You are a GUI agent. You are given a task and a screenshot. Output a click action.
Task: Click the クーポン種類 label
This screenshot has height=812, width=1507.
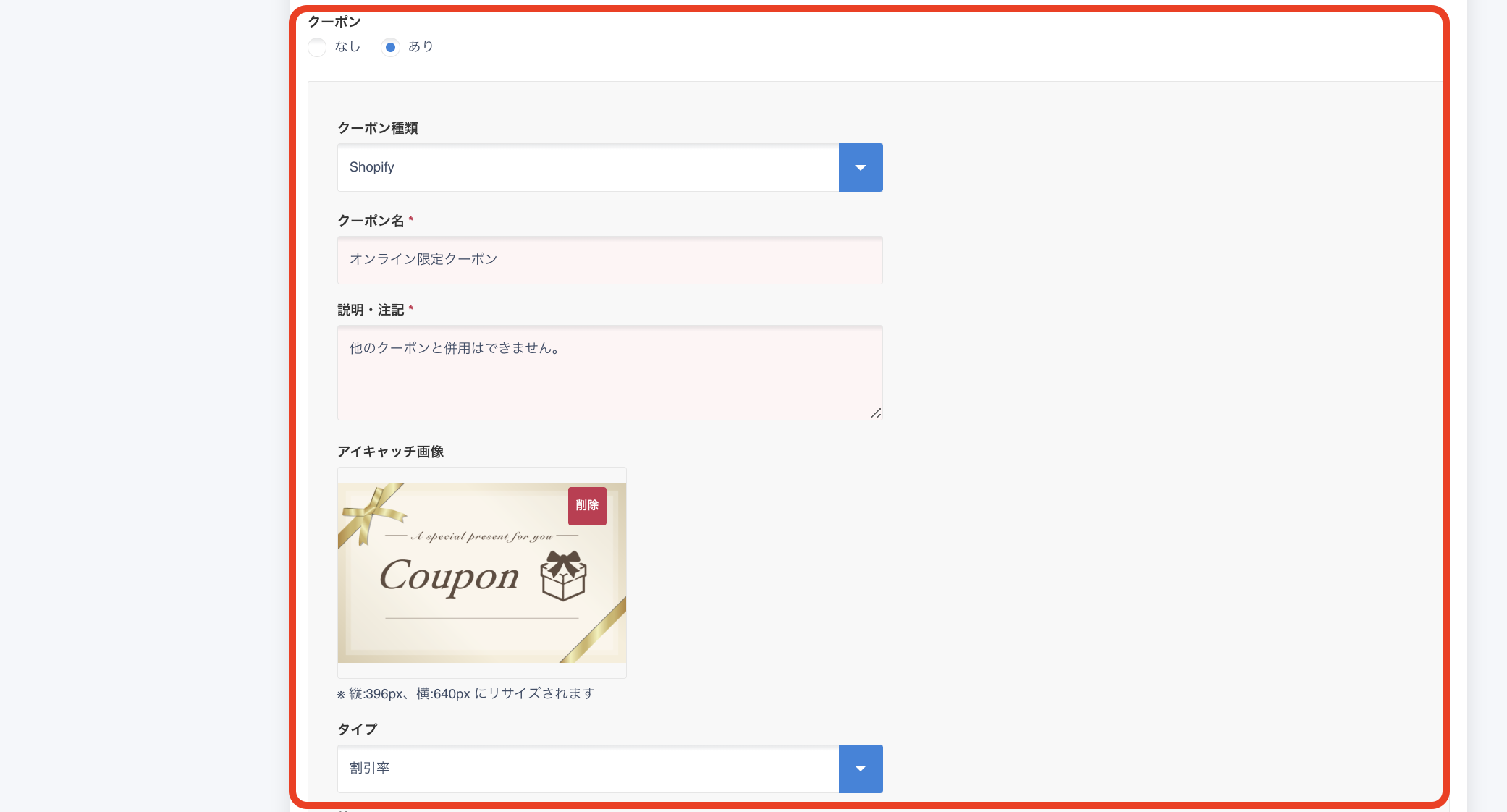pyautogui.click(x=378, y=128)
